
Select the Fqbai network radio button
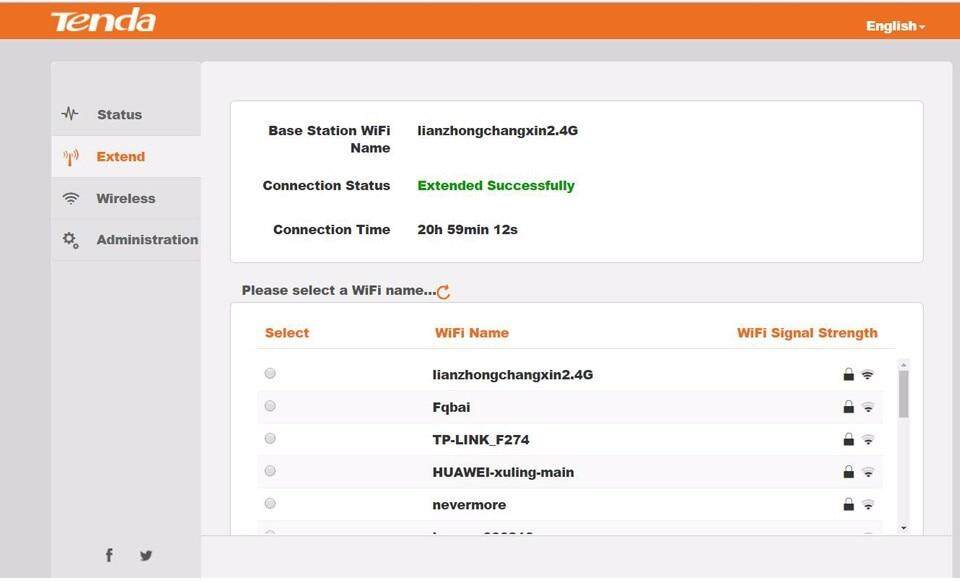270,406
